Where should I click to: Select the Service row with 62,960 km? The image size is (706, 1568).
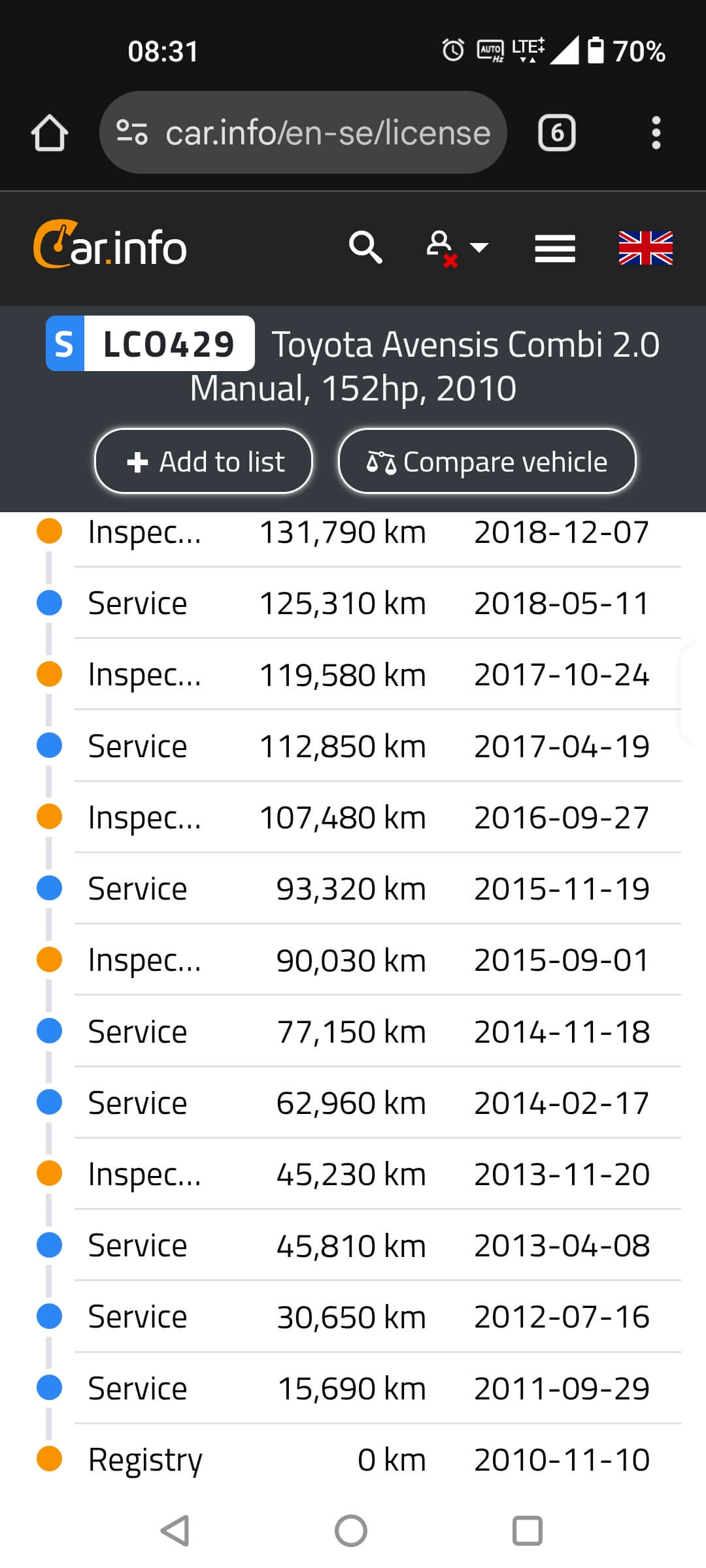pos(377,1103)
